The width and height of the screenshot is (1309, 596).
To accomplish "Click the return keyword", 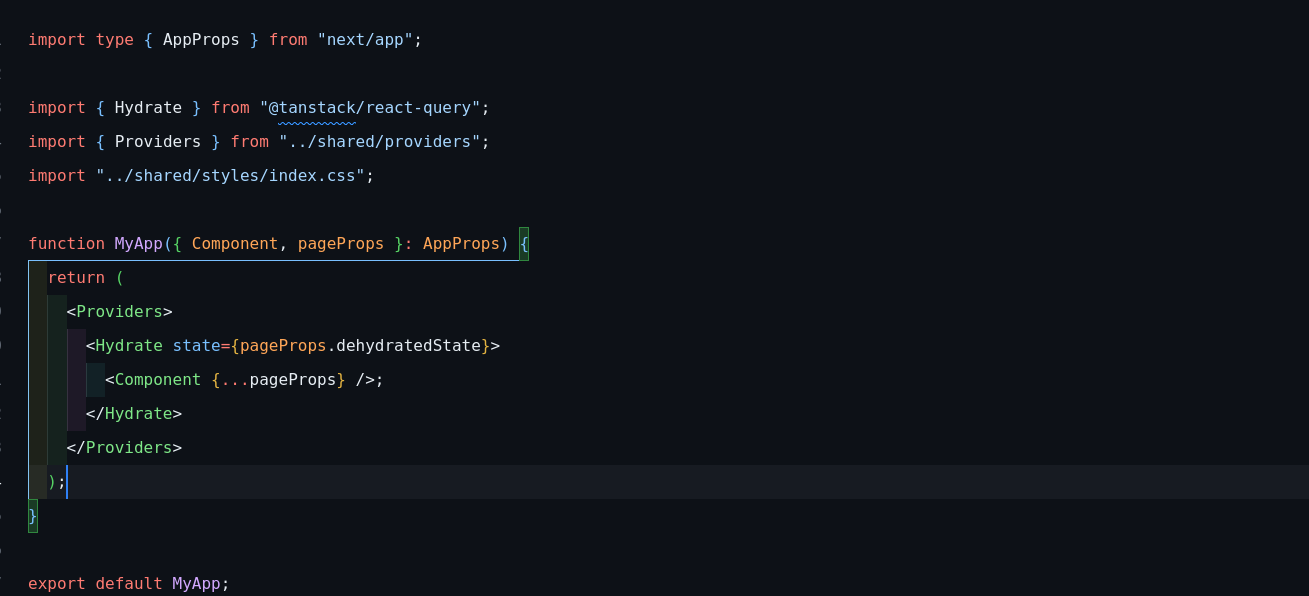I will point(76,278).
